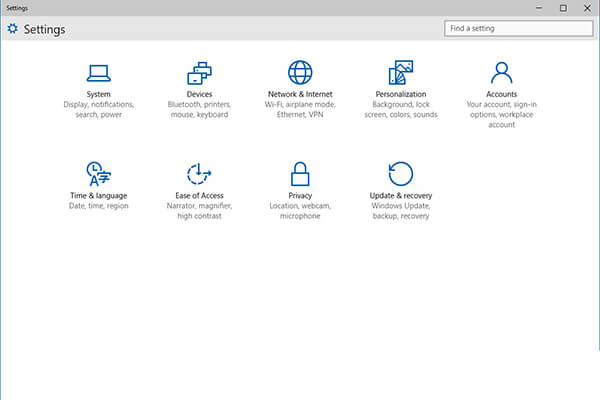Click the 'Find a setting' search box
600x400 pixels.
(518, 28)
